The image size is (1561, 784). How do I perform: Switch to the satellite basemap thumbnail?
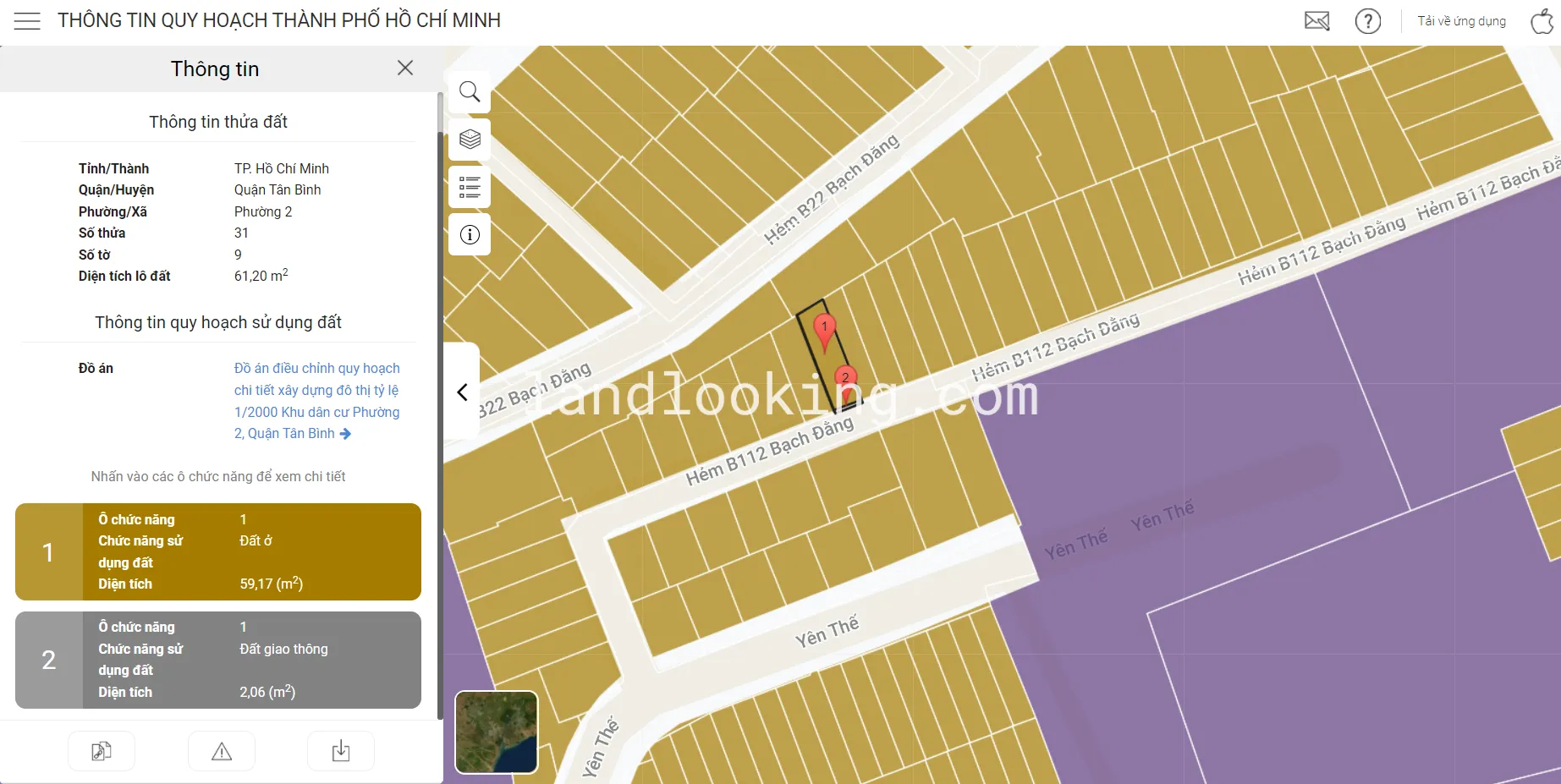click(x=497, y=732)
